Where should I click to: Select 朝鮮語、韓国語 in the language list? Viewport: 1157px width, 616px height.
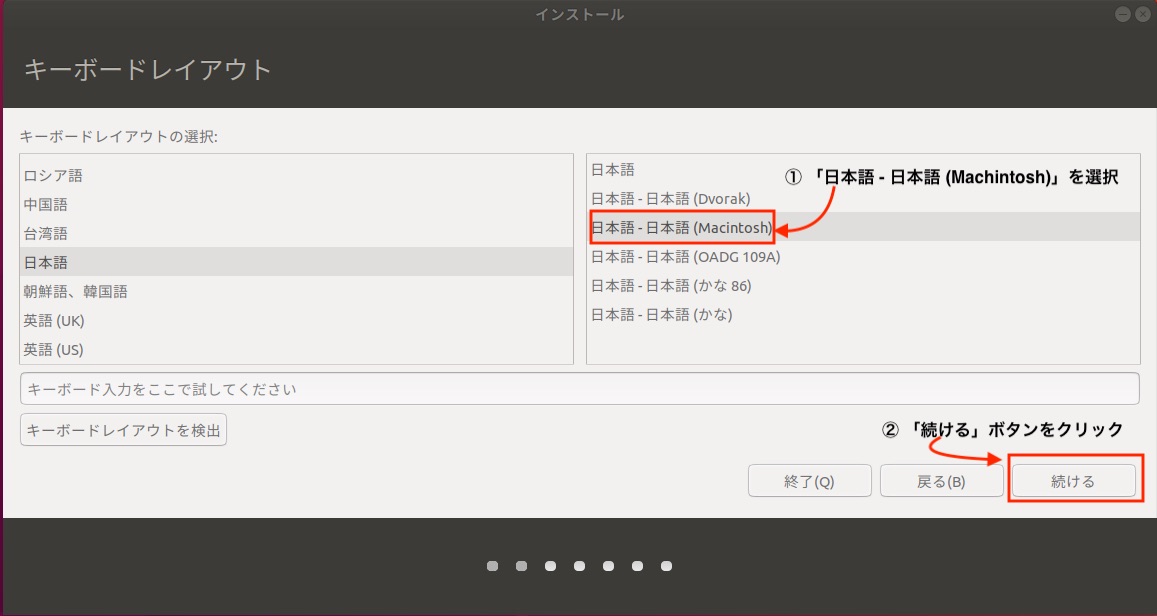pyautogui.click(x=297, y=291)
